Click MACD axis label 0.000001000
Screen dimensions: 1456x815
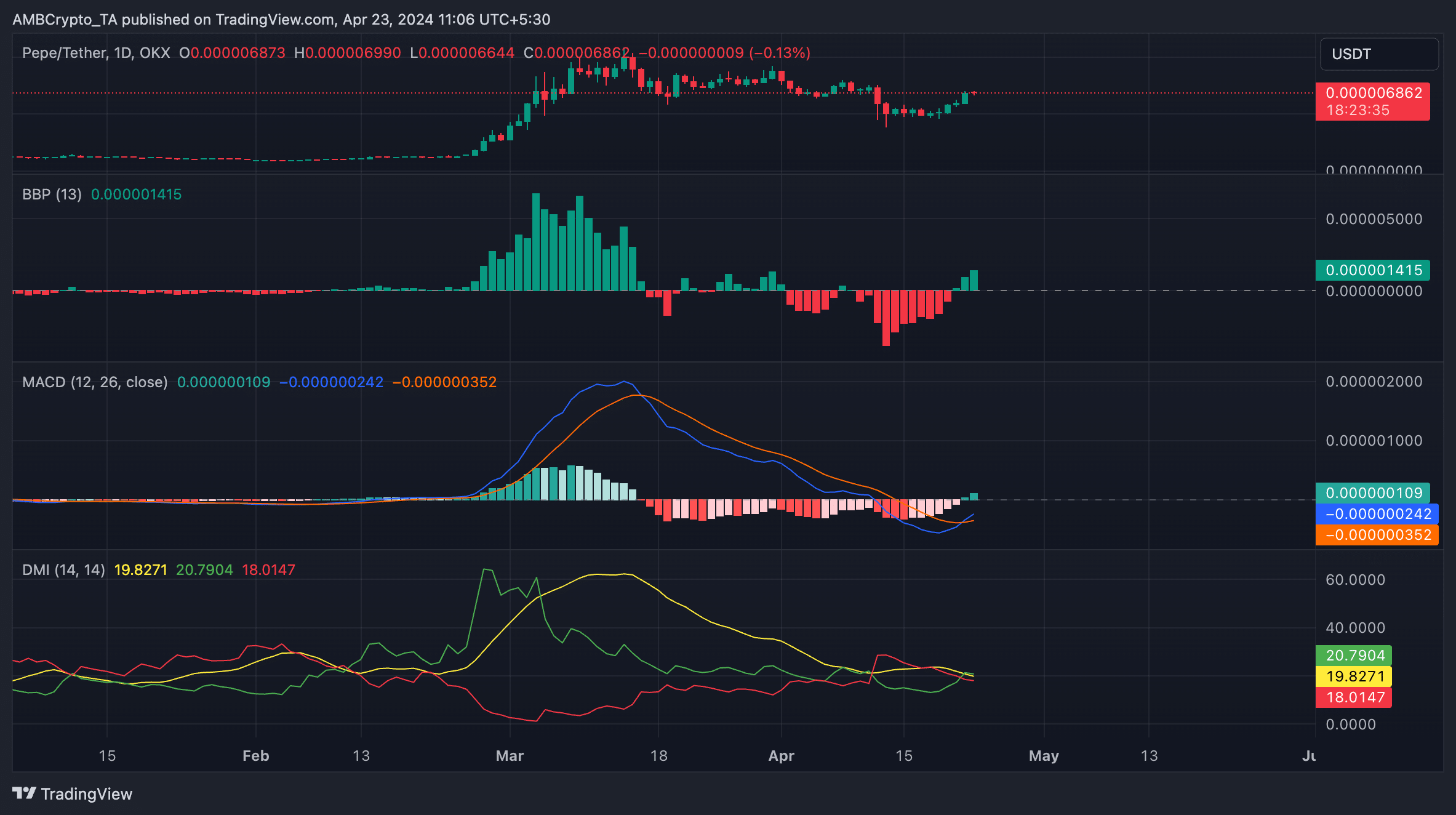coord(1374,441)
